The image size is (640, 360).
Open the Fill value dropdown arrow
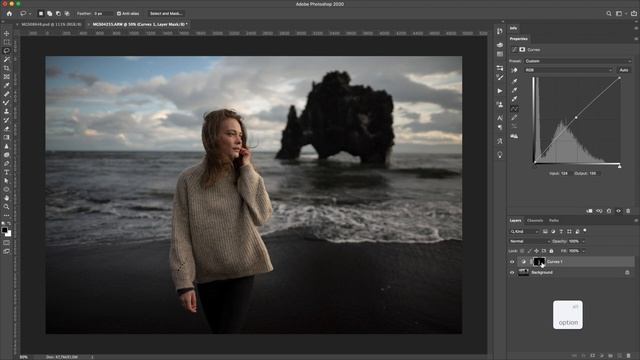(x=583, y=251)
